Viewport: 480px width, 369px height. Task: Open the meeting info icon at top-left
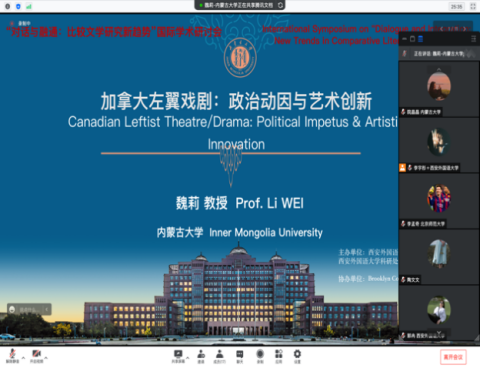click(x=7, y=6)
